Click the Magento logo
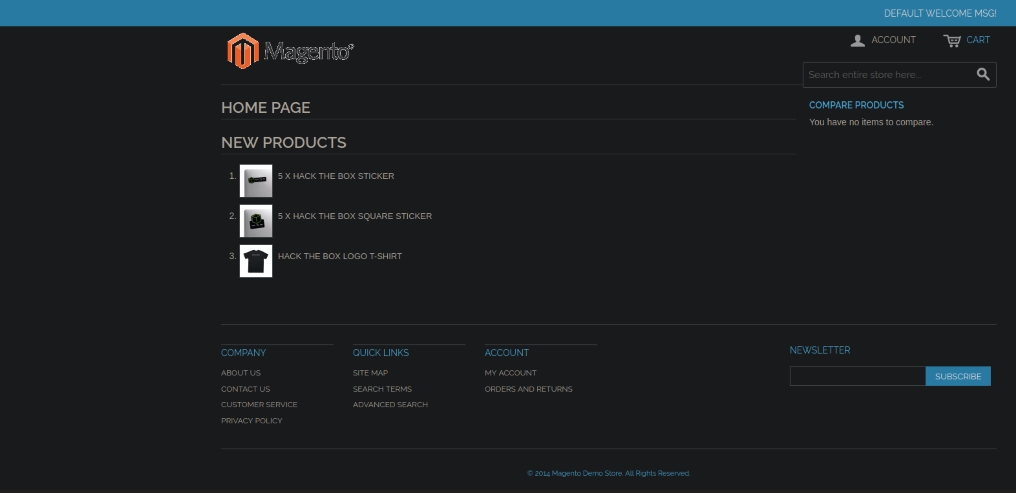Viewport: 1016px width, 493px height. click(290, 51)
